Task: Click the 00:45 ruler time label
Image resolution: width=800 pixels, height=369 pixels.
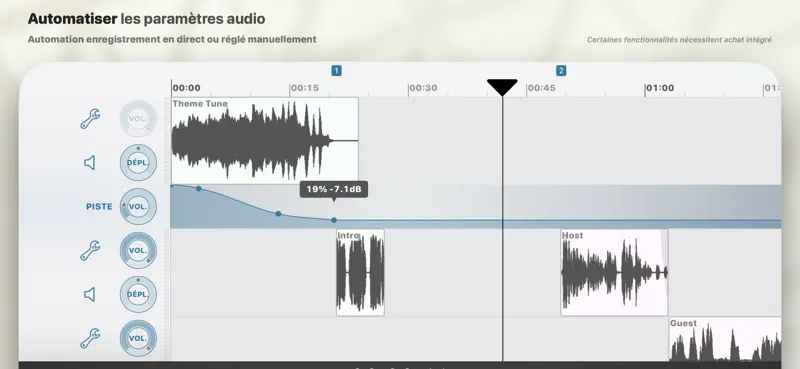Action: (541, 88)
